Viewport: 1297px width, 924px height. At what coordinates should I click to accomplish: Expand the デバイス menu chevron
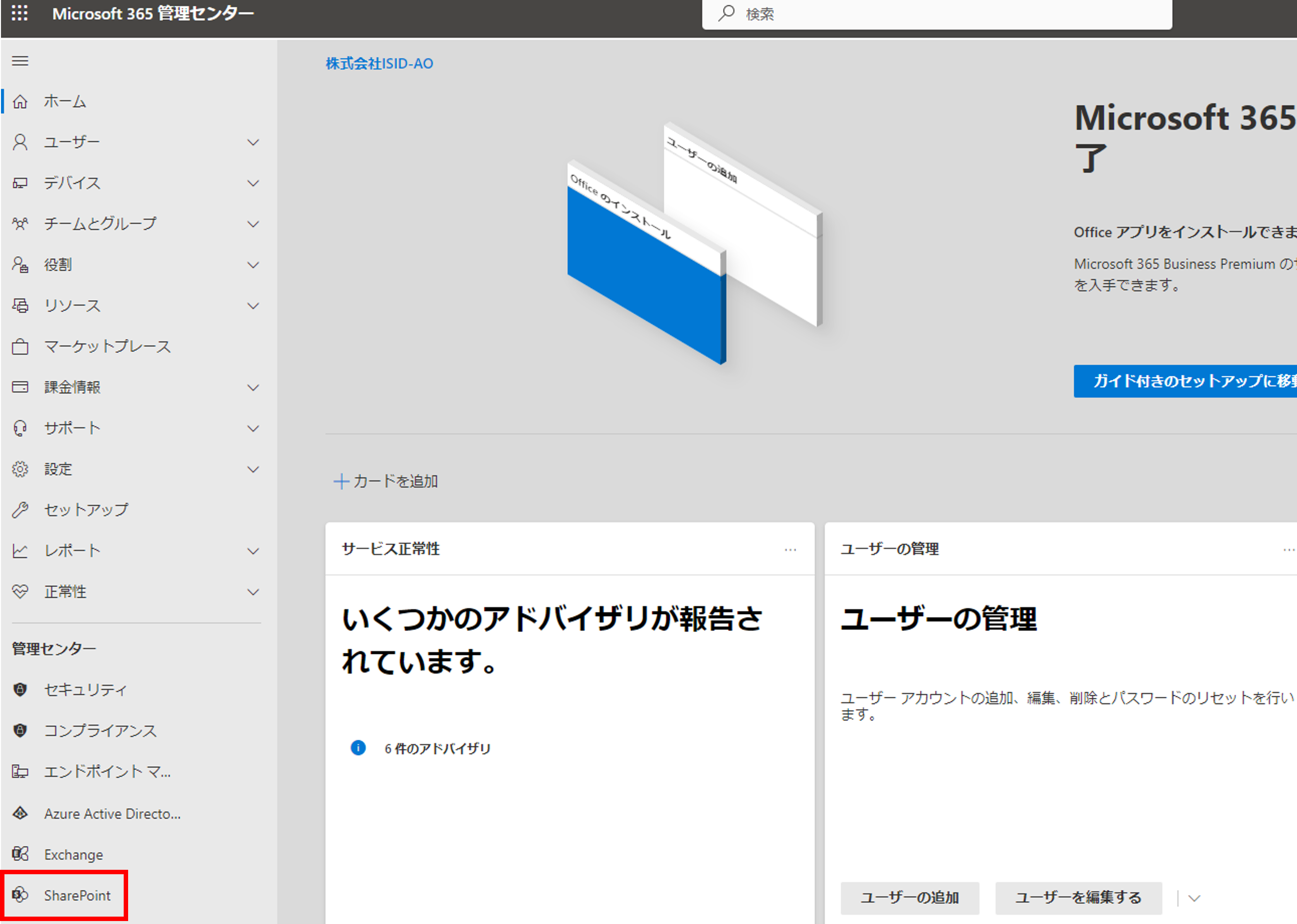tap(253, 183)
